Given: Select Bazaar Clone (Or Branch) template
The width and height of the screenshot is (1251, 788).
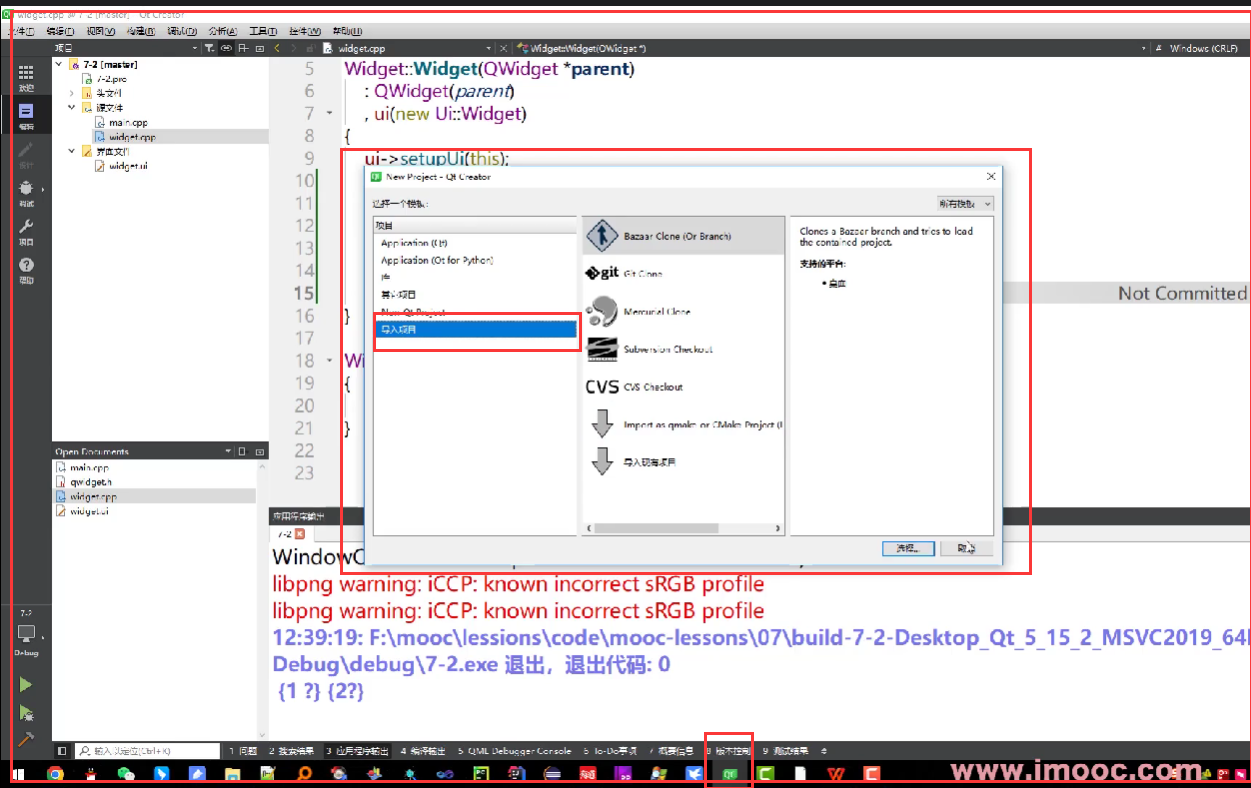Looking at the screenshot, I should [684, 236].
